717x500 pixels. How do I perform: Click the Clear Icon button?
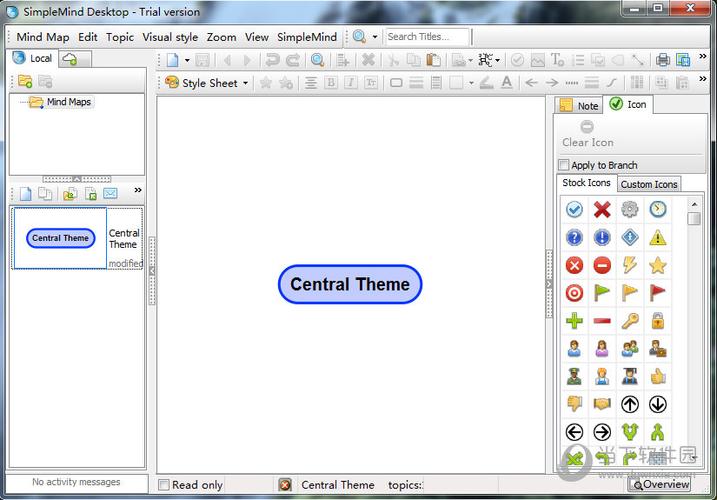[588, 134]
